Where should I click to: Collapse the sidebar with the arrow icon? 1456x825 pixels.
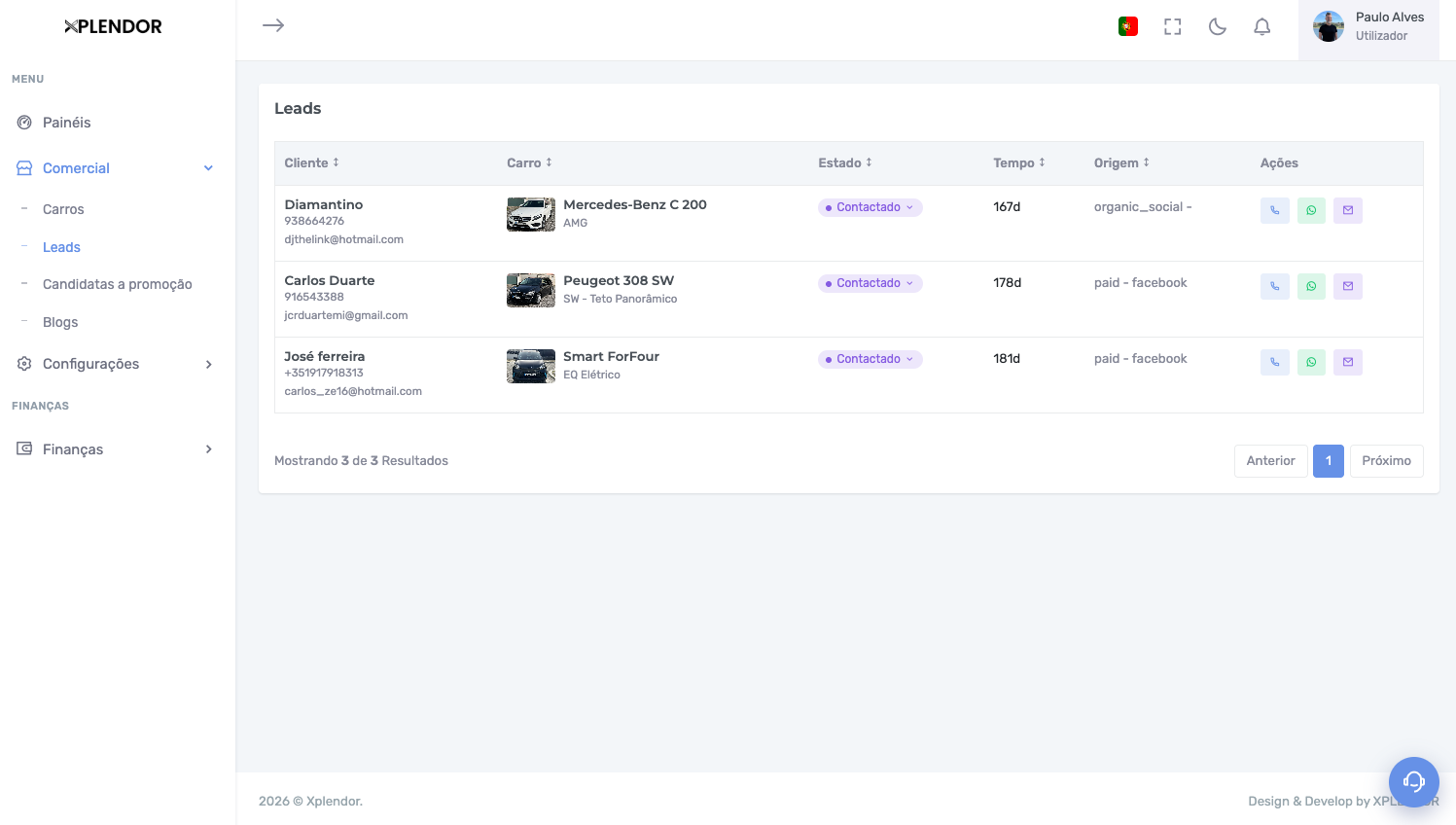[x=273, y=25]
